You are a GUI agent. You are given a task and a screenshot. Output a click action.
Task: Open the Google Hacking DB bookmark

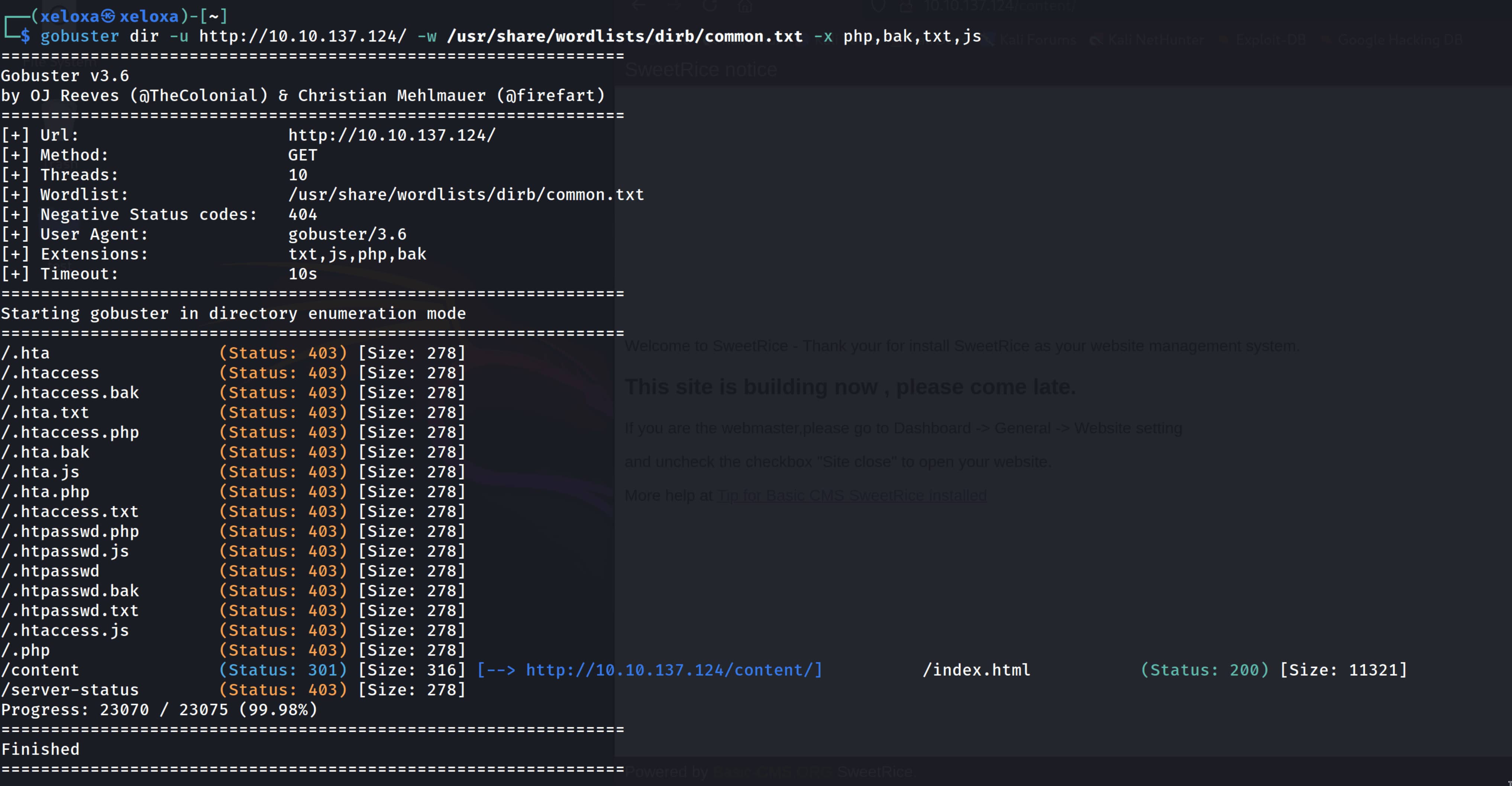[1399, 40]
